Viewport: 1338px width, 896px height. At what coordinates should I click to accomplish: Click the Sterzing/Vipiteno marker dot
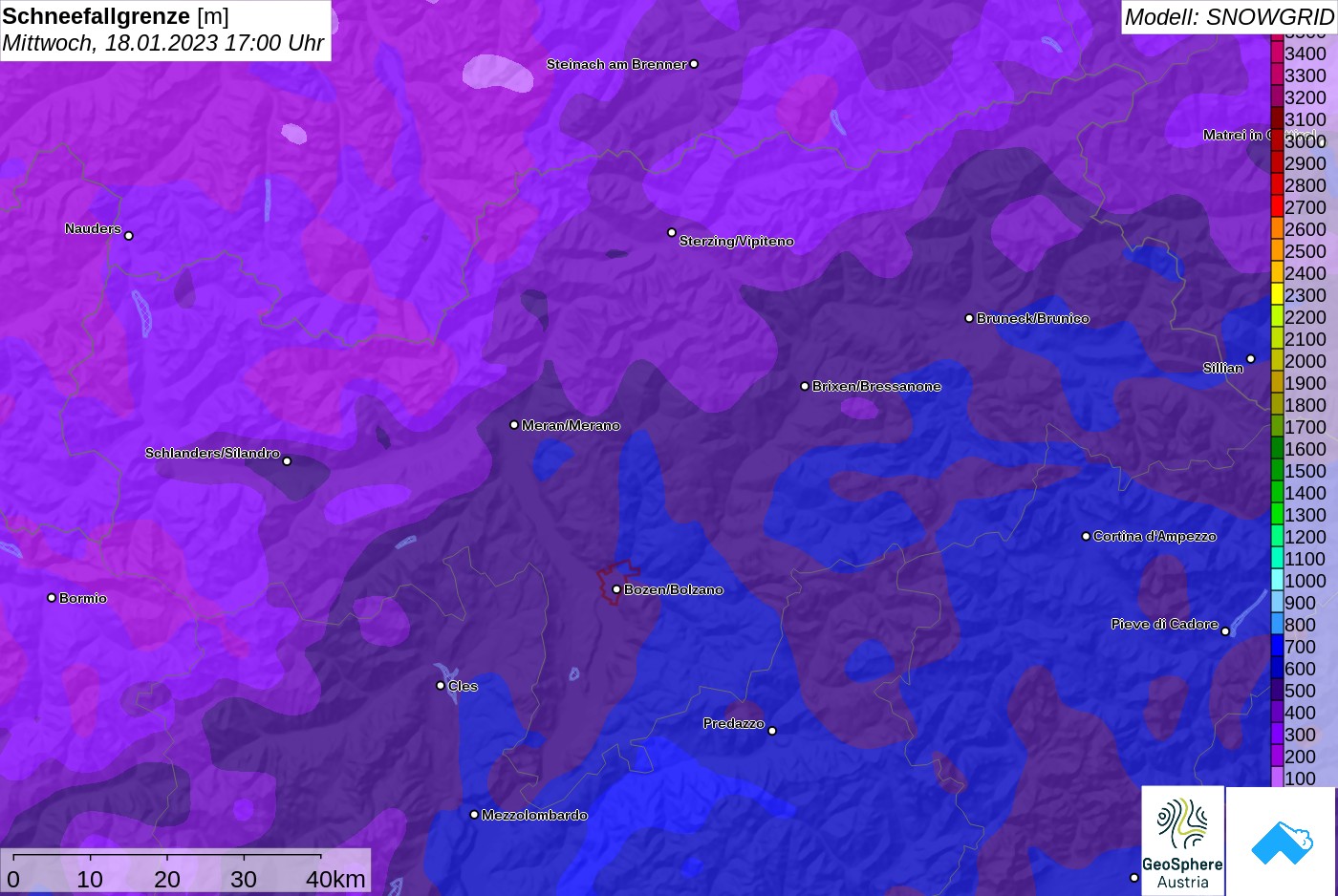672,232
